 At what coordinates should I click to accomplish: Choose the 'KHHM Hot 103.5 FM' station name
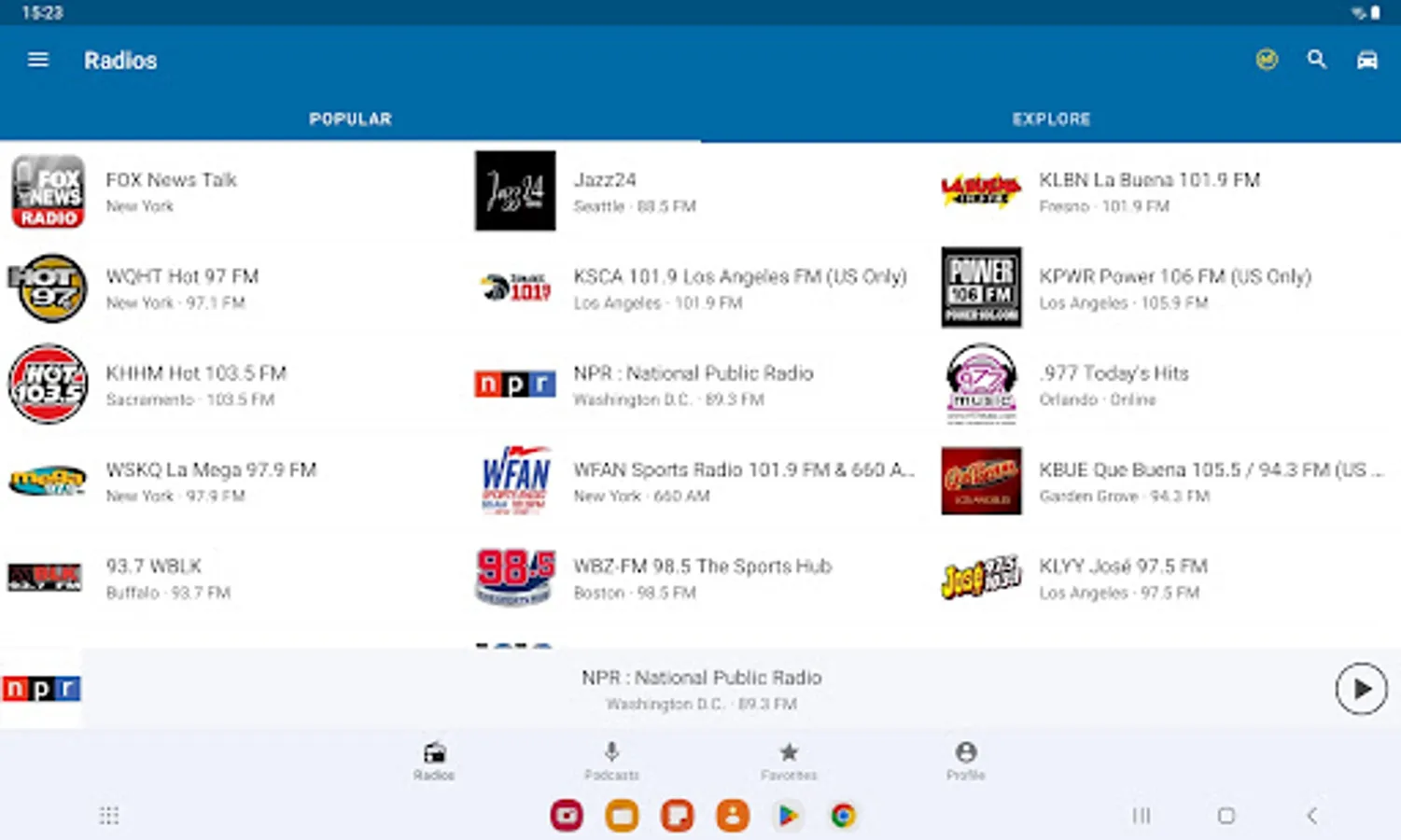(x=196, y=373)
